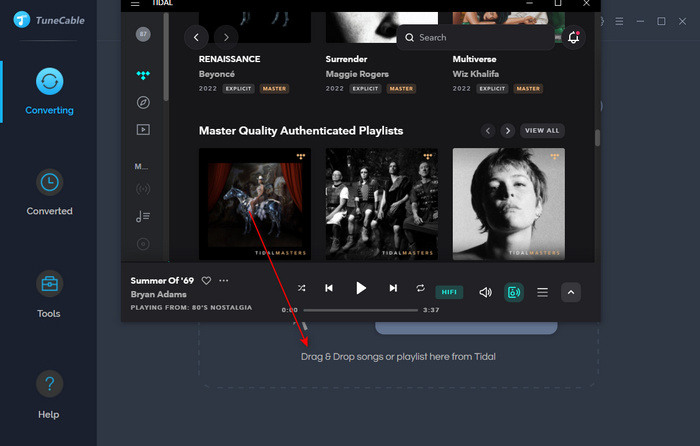The image size is (700, 446).
Task: Click the Tidal sidebar scrollbar
Action: click(x=166, y=57)
